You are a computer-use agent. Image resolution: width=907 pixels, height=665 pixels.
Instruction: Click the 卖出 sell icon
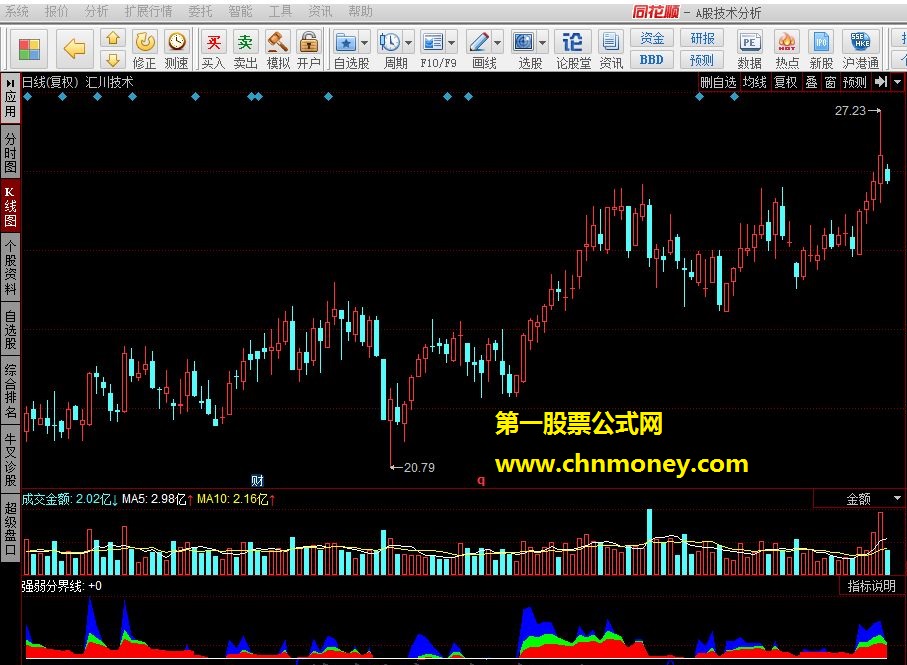coord(245,50)
